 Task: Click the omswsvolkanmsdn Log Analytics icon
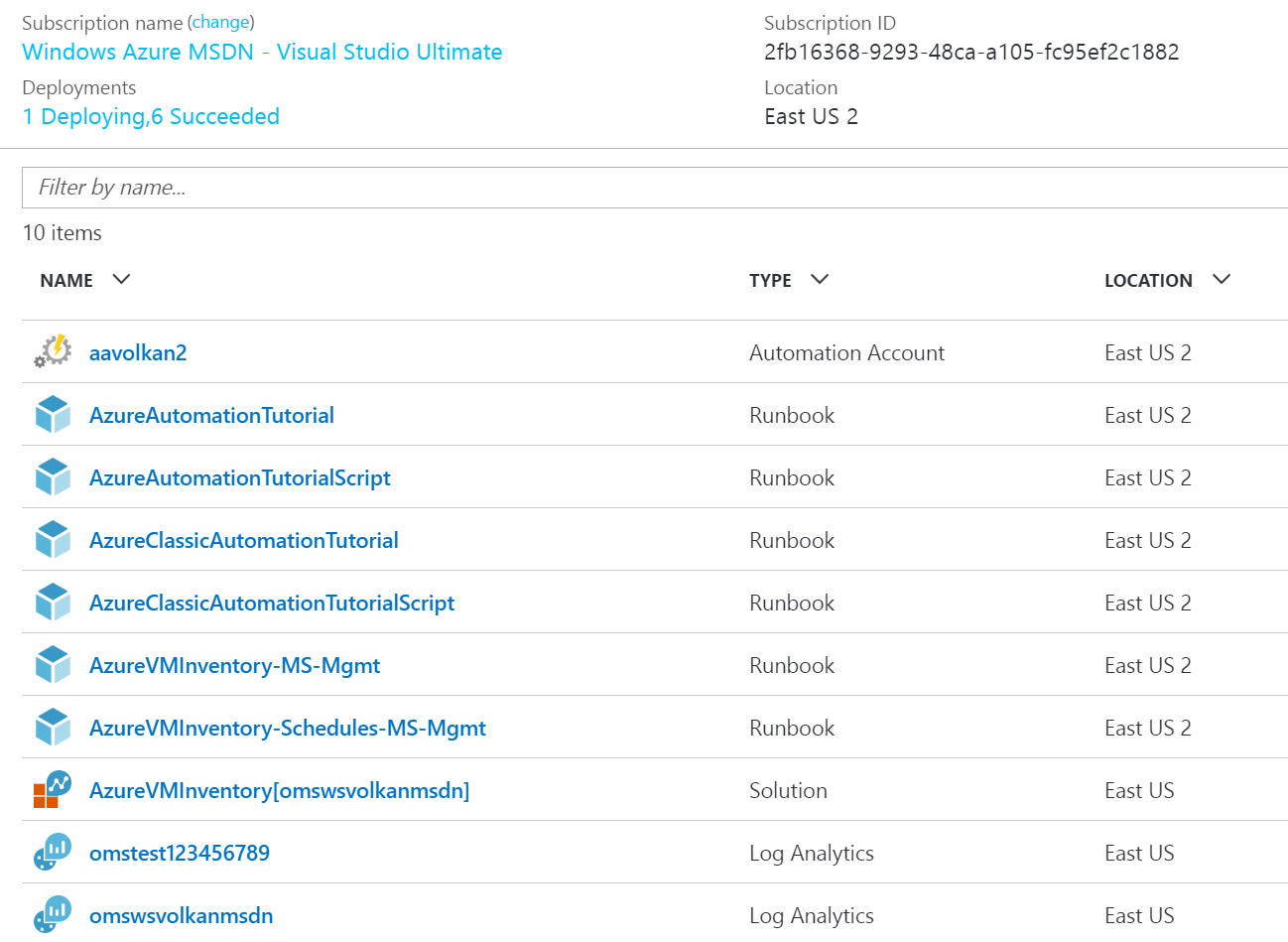click(x=53, y=914)
